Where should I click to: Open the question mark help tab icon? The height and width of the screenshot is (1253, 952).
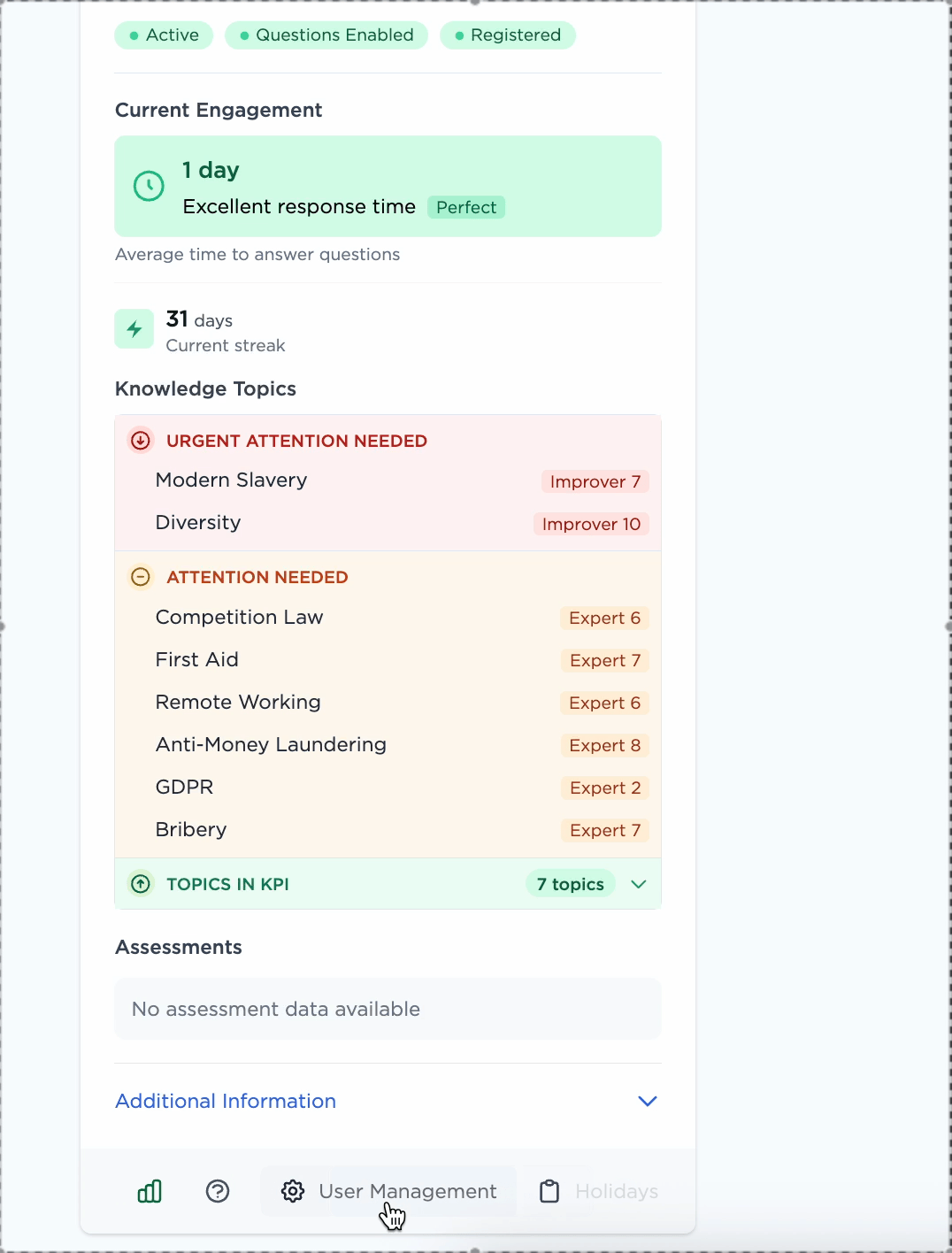click(x=218, y=1191)
